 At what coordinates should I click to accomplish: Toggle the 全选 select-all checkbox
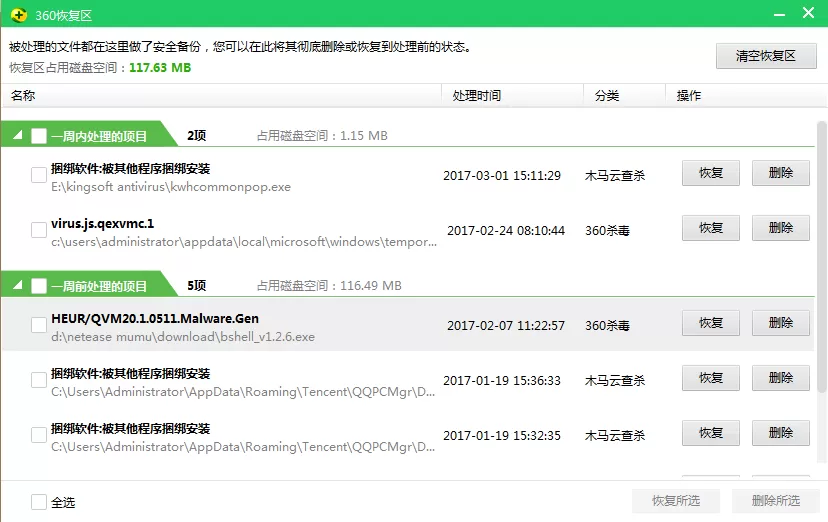tap(39, 501)
